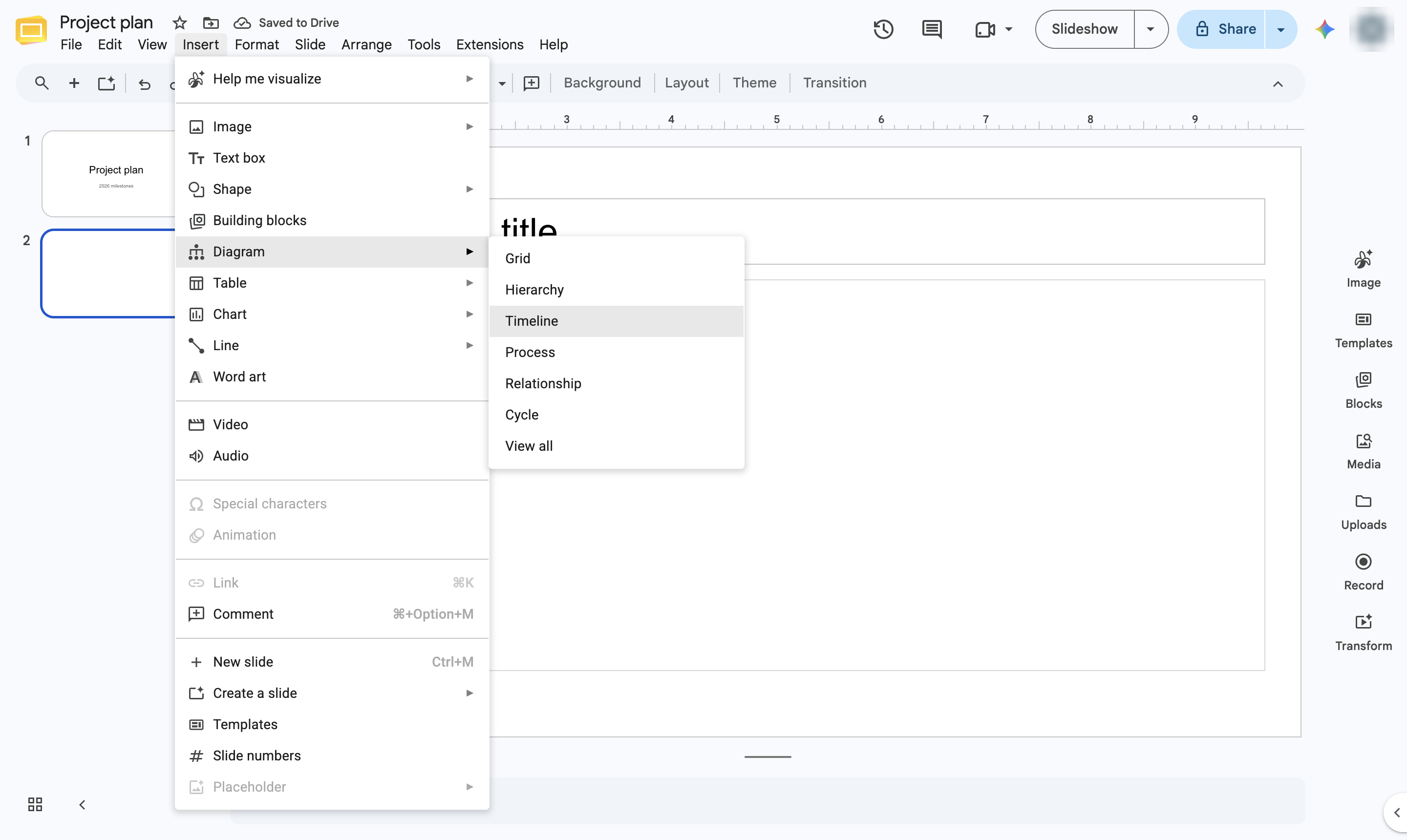
Task: Open the comments panel icon
Action: [x=931, y=29]
